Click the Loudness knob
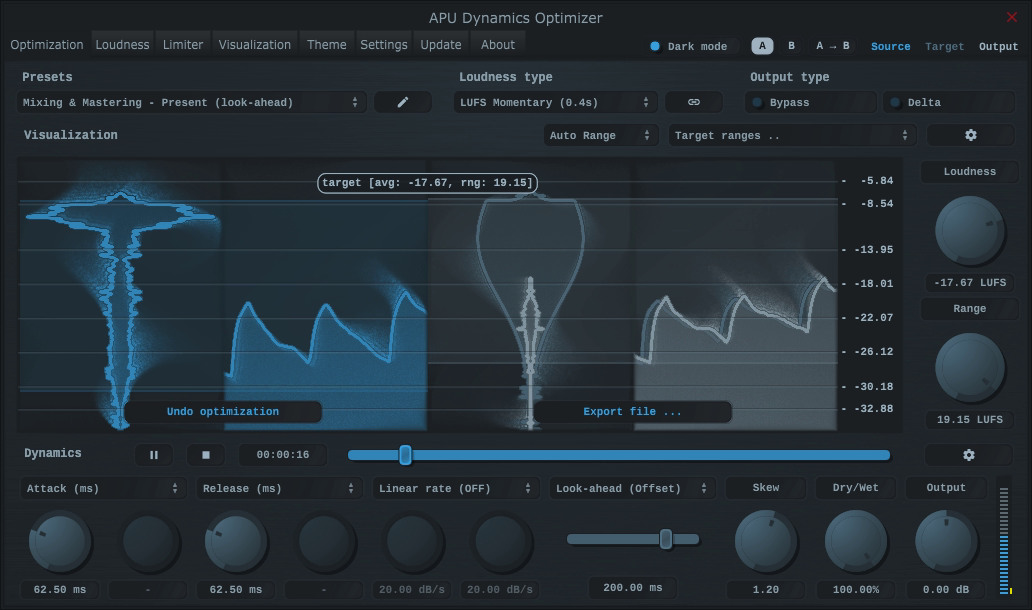This screenshot has height=610, width=1032. pos(969,230)
